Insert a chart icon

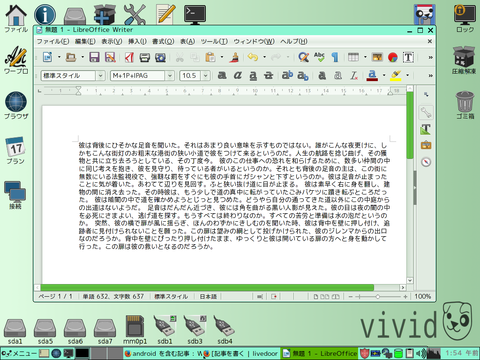pos(393,57)
